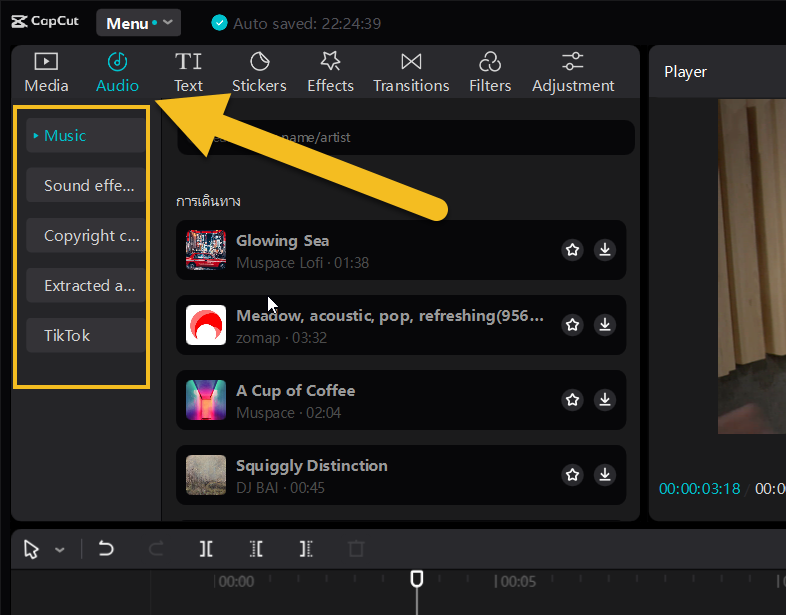This screenshot has height=615, width=786.
Task: Click the delete-left trim tool
Action: (256, 549)
